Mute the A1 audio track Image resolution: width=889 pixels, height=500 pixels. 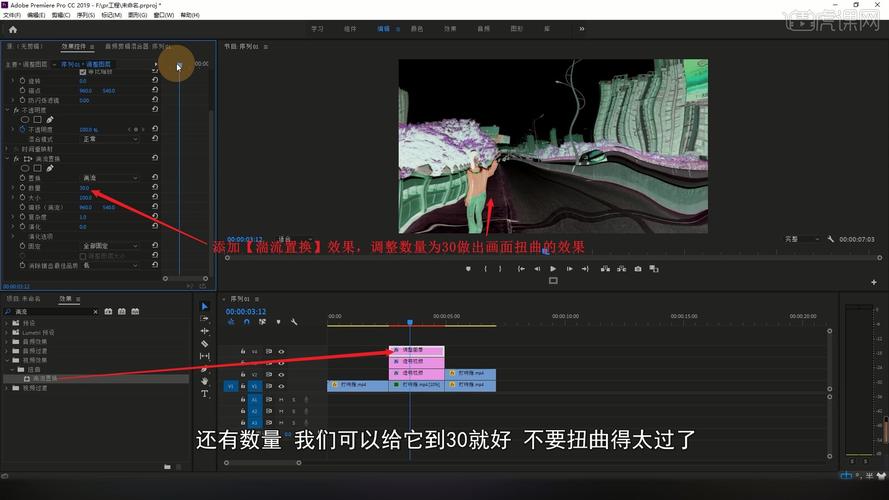pyautogui.click(x=281, y=400)
